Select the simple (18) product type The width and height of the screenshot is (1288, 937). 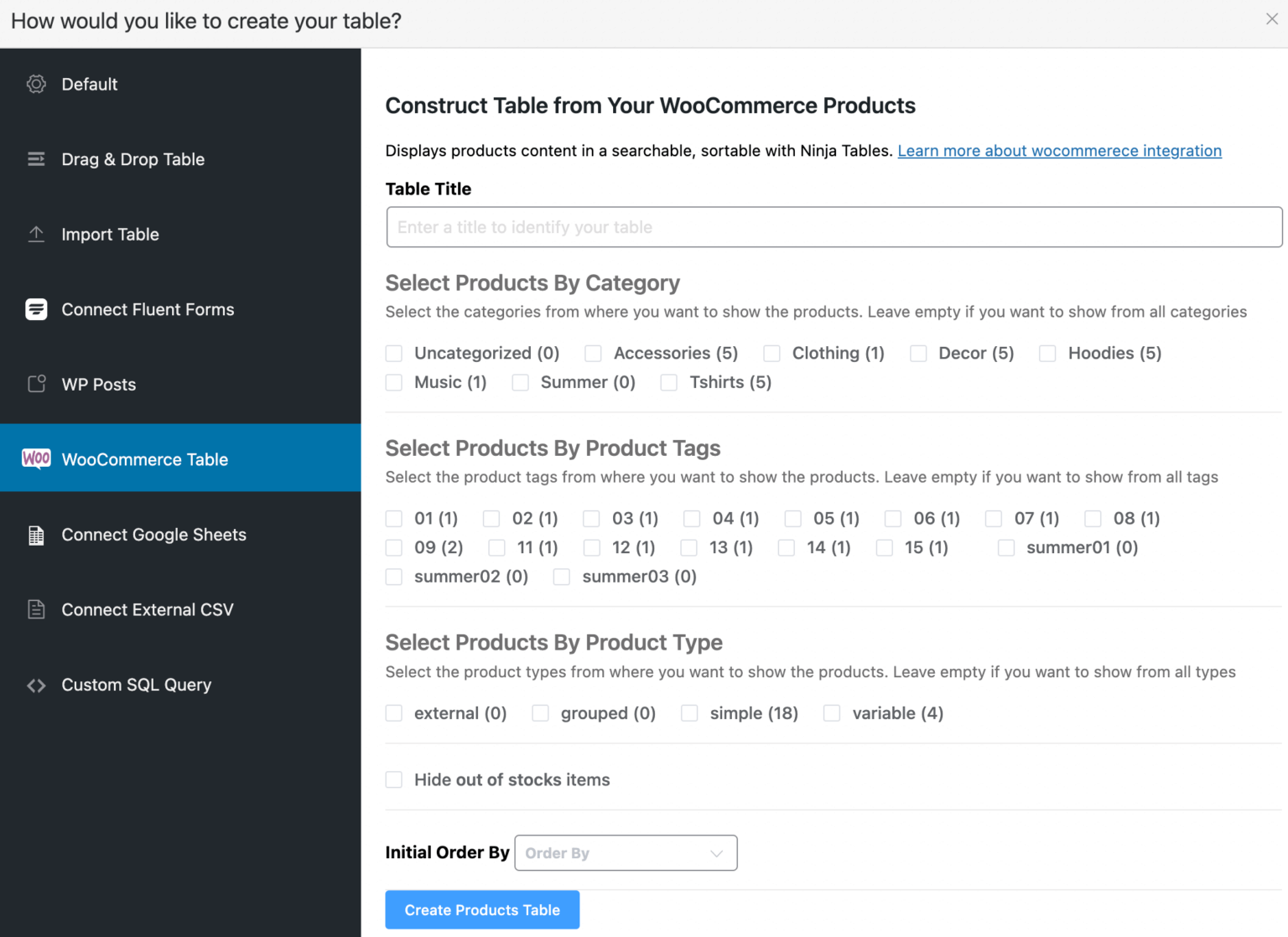pos(689,712)
